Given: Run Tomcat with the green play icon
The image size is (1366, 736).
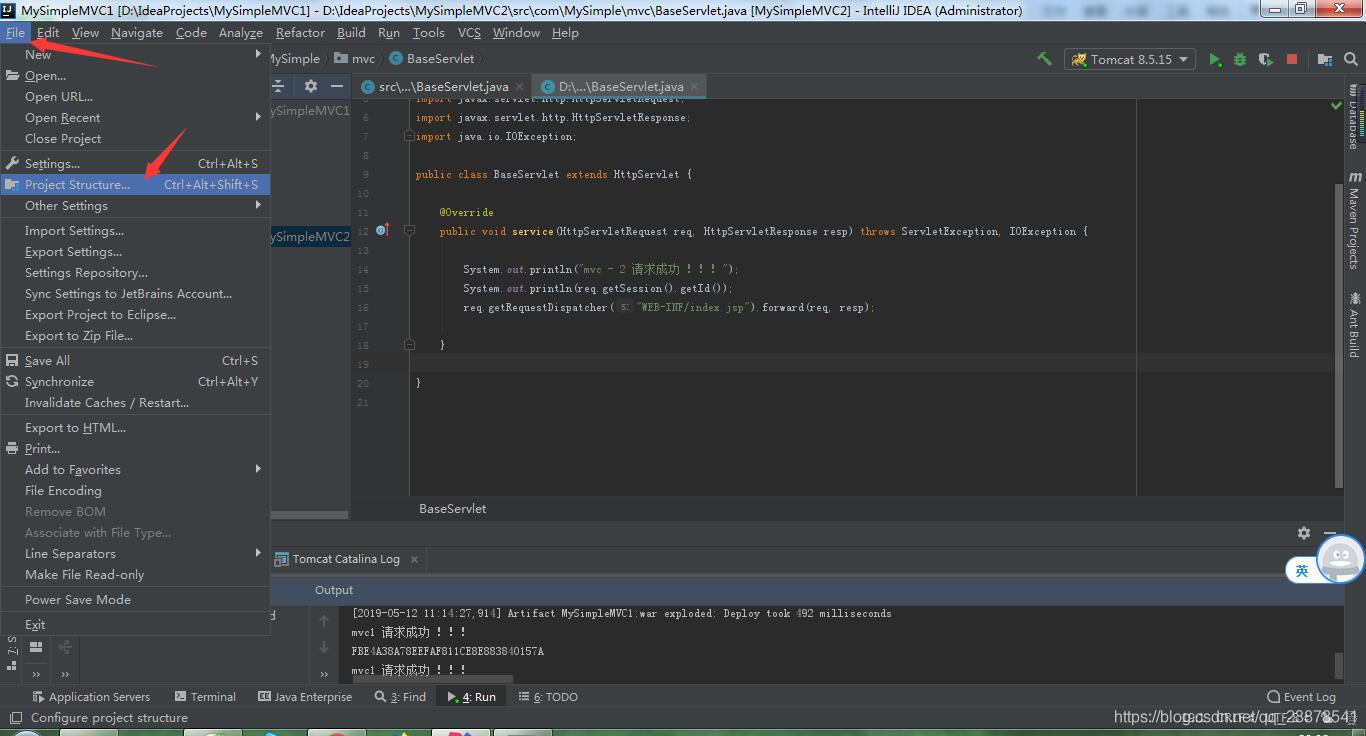Looking at the screenshot, I should click(x=1214, y=59).
